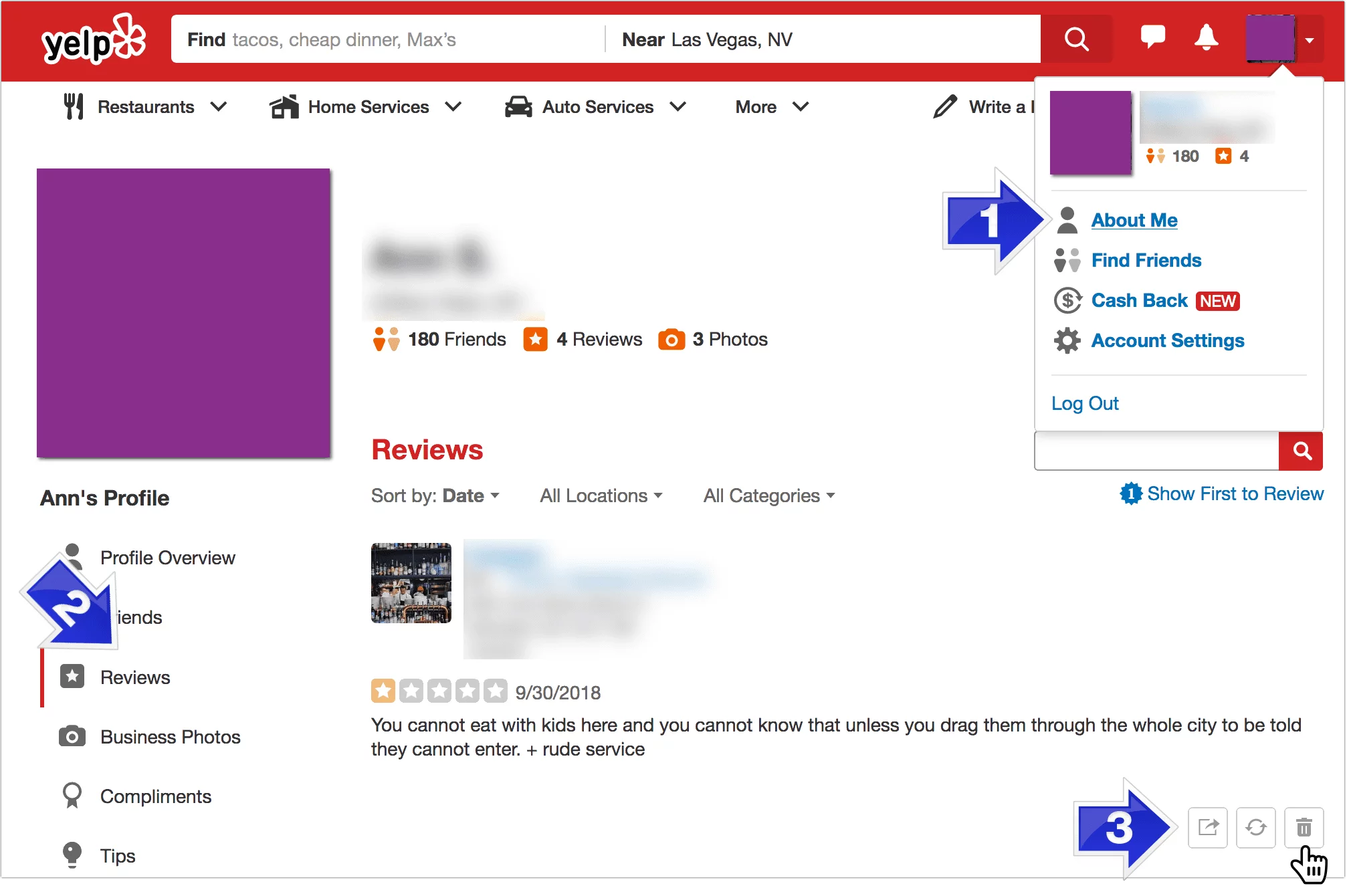
Task: Click the sidebar Reviews star icon
Action: [x=72, y=676]
